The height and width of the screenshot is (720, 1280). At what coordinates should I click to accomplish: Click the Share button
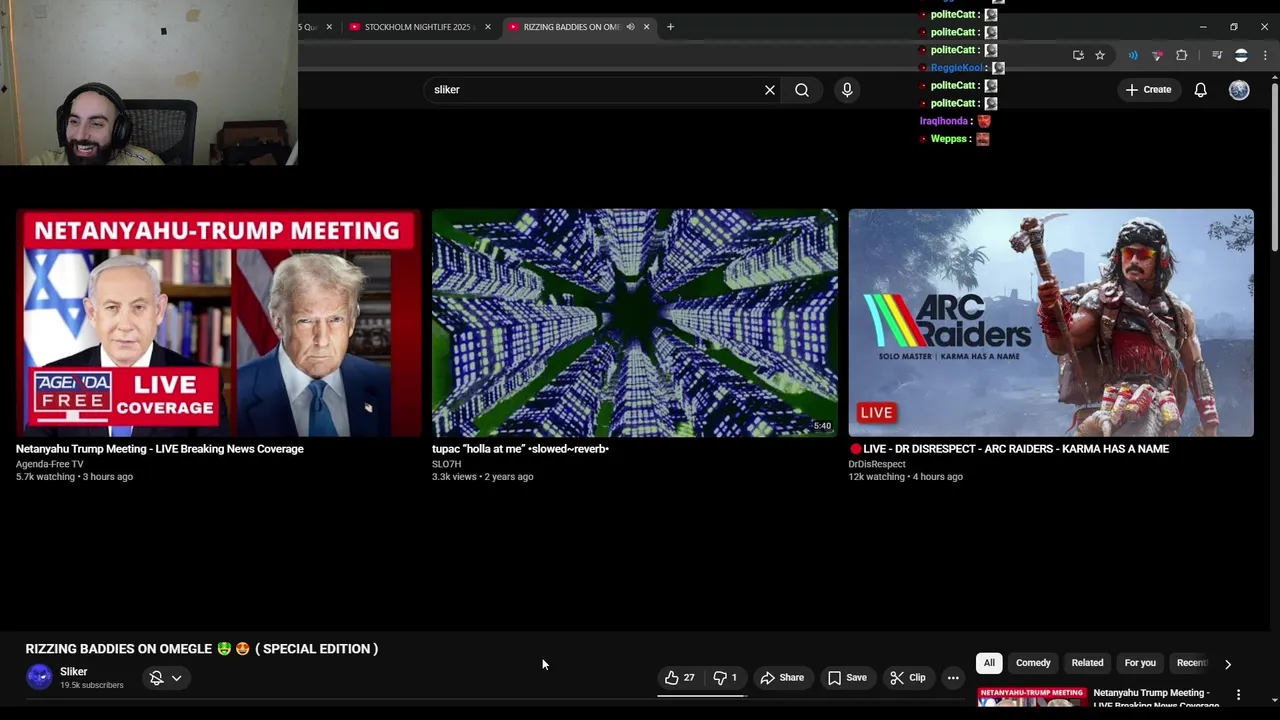point(782,678)
